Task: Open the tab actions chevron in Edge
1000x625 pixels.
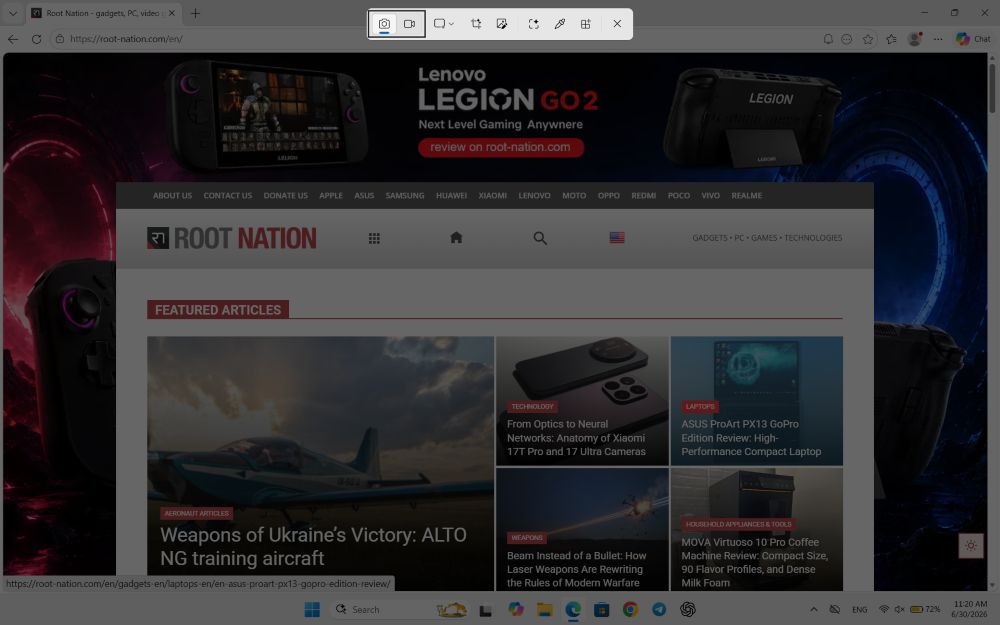Action: tap(13, 13)
